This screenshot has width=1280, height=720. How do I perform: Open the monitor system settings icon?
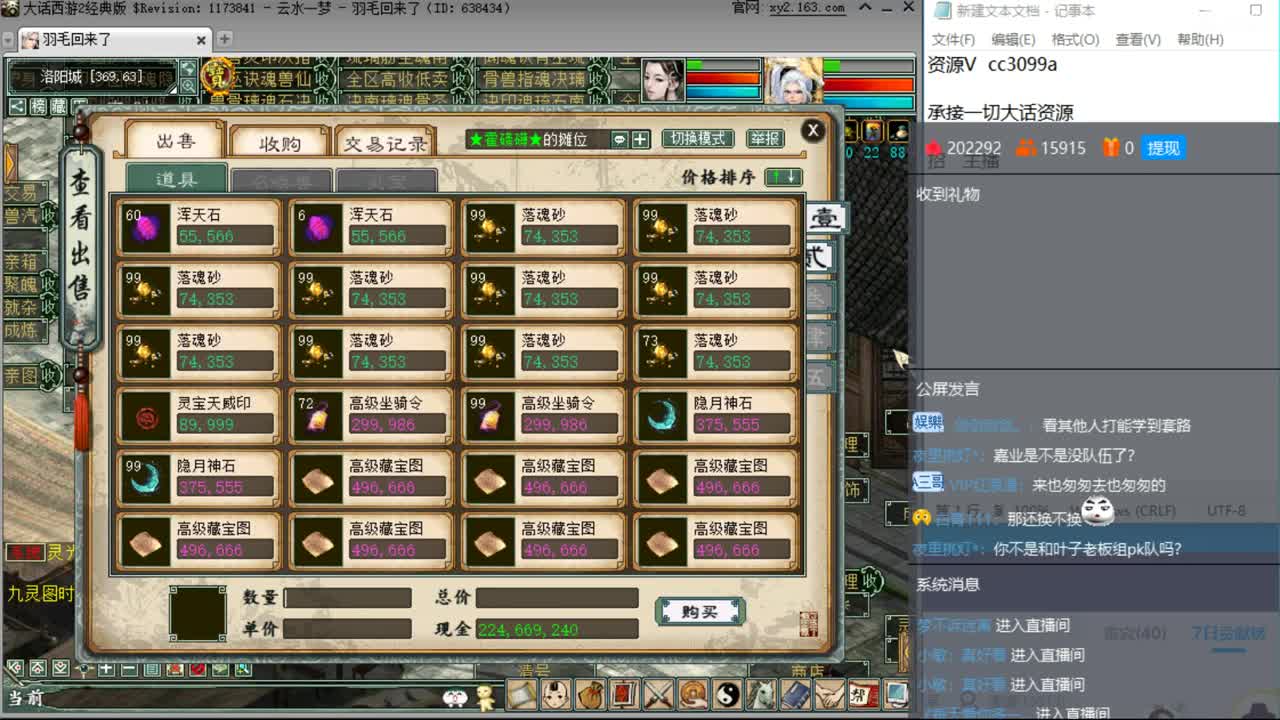click(897, 694)
